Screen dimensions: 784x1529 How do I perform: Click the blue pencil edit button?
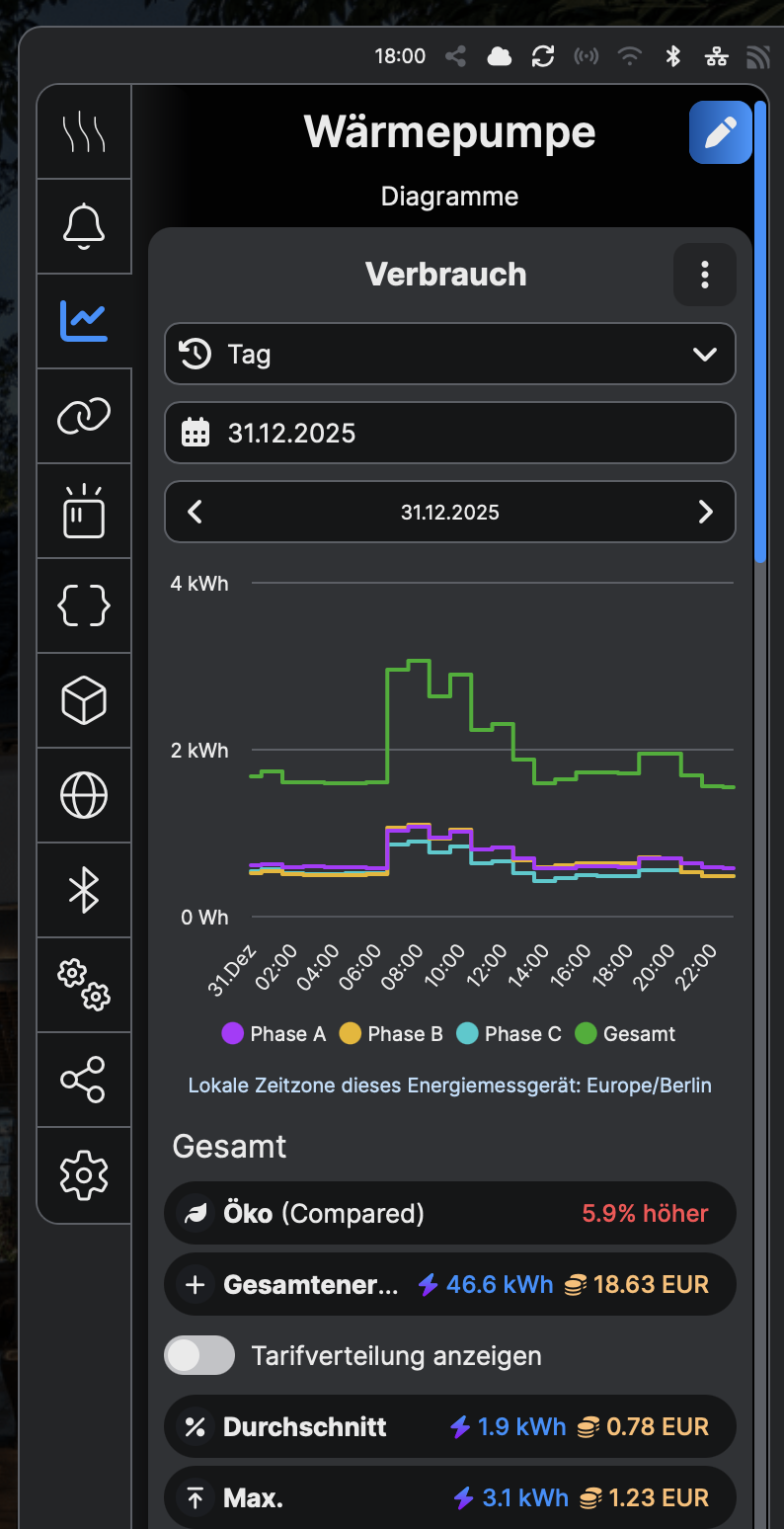(x=720, y=132)
